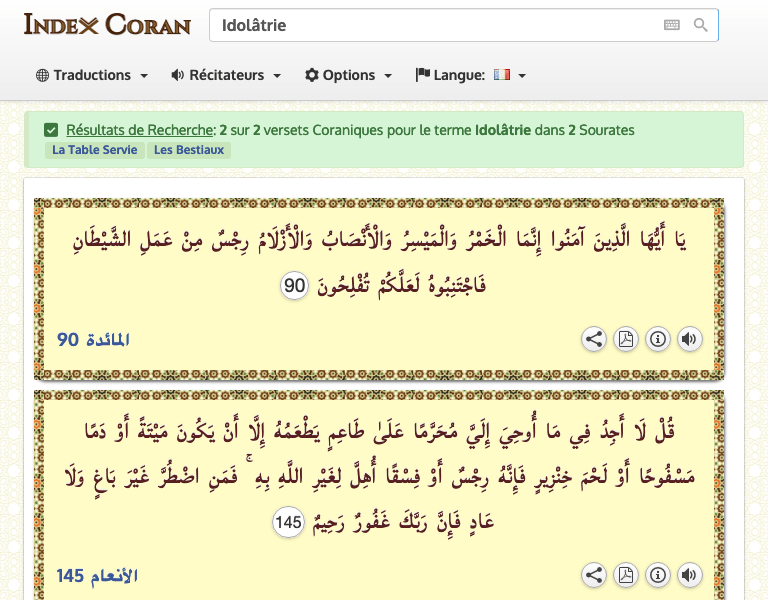Screen dimensions: 768x600
Task: Click the share icon for Al-Ma'ida verse 90
Action: 594,339
